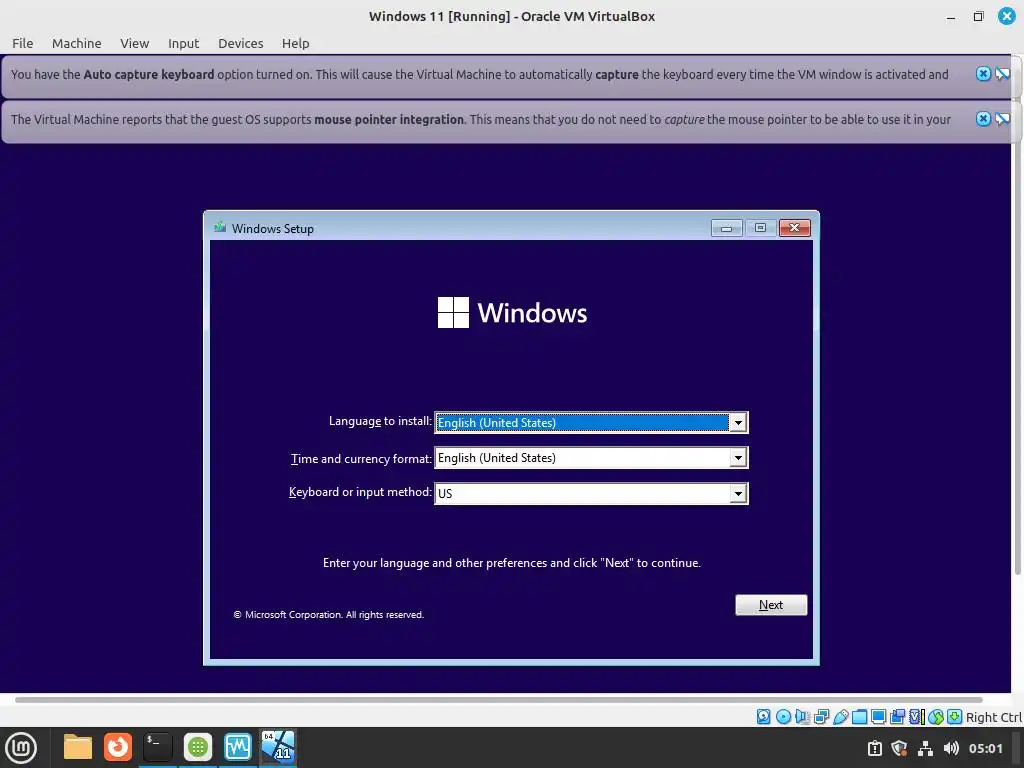The width and height of the screenshot is (1024, 768).
Task: Click the CPU virtualization status indicator
Action: (x=917, y=717)
